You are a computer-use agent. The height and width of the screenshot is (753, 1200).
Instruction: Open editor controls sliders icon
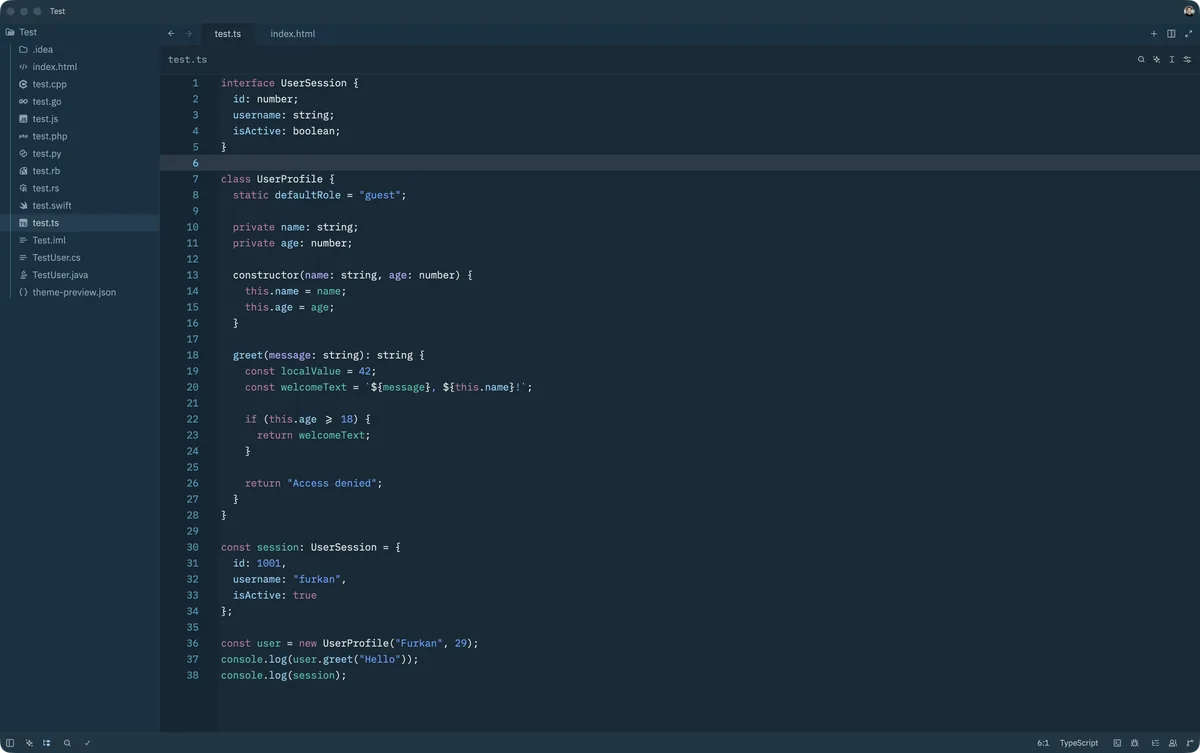[1187, 60]
